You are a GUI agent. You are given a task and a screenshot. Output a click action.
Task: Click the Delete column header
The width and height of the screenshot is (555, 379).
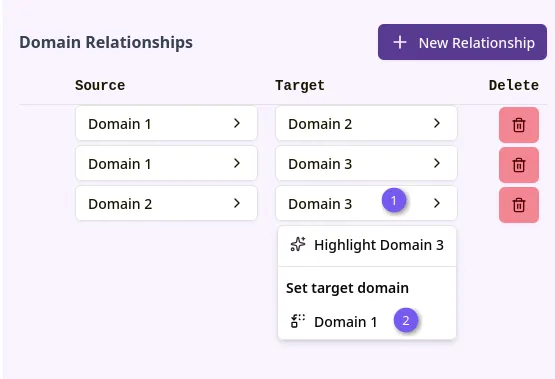[x=514, y=85]
